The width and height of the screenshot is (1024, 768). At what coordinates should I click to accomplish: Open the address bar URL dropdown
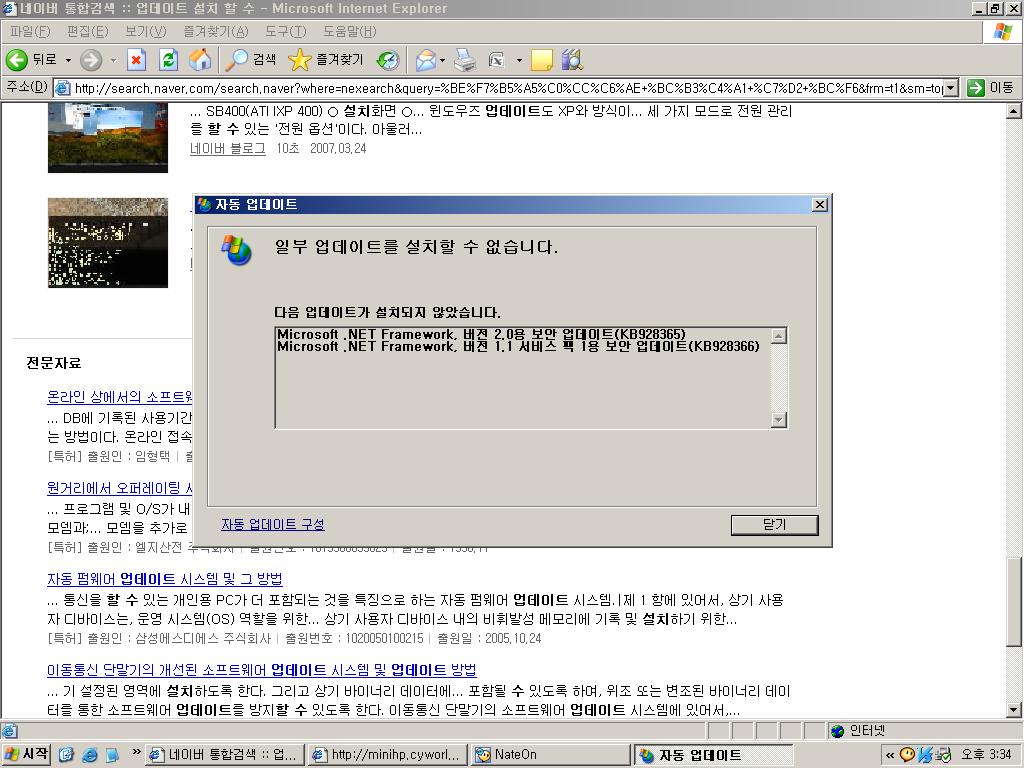coord(952,88)
